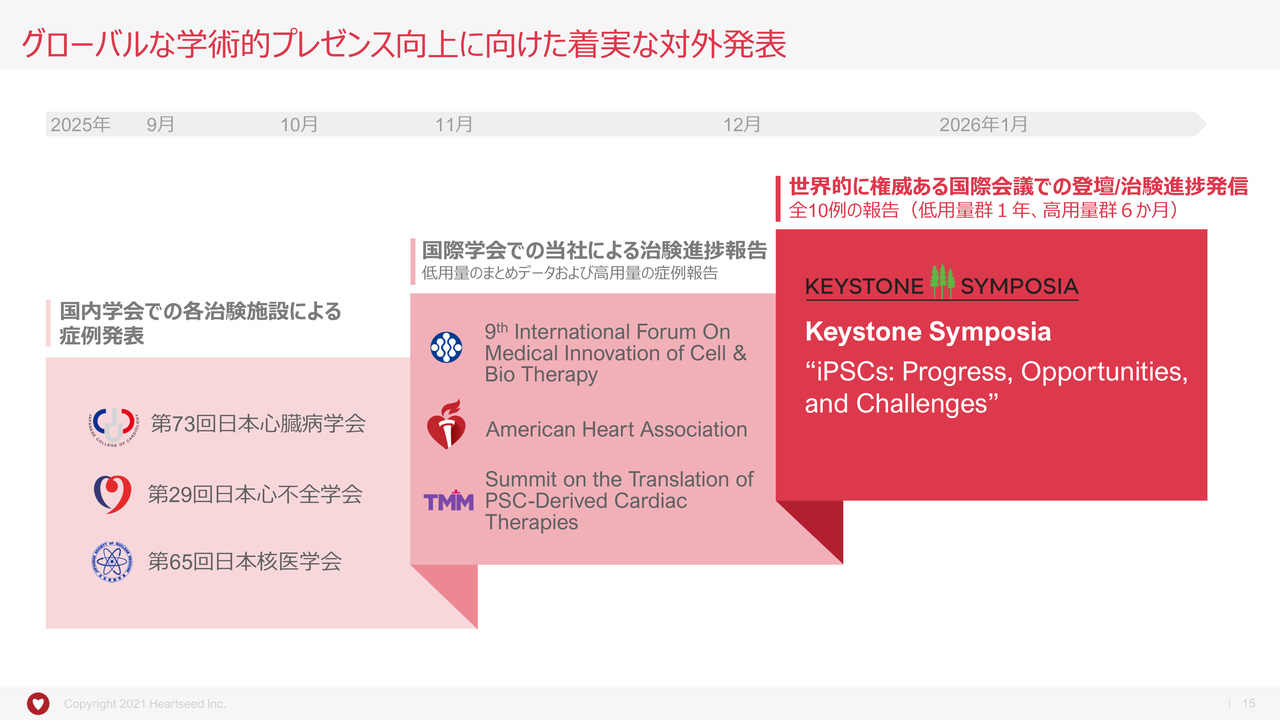Click the 第73回日本心臓病学会 text

pos(258,424)
